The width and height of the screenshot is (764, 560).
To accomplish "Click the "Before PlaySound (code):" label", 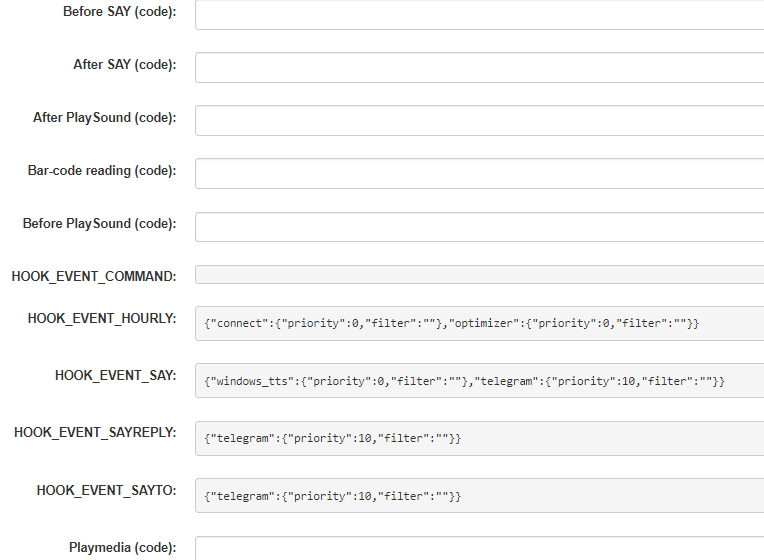I will coord(99,224).
